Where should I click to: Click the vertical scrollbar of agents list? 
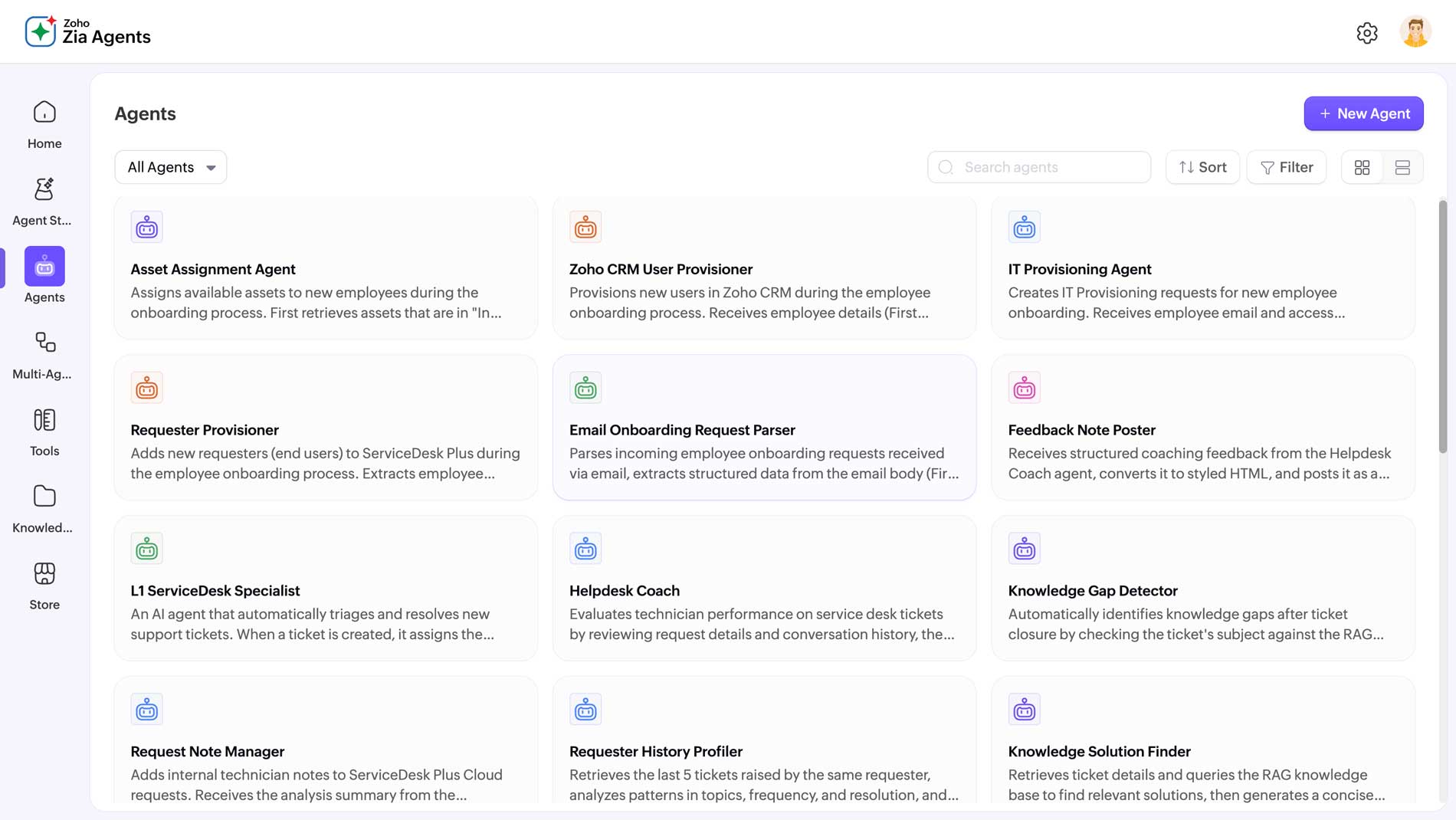point(1442,326)
